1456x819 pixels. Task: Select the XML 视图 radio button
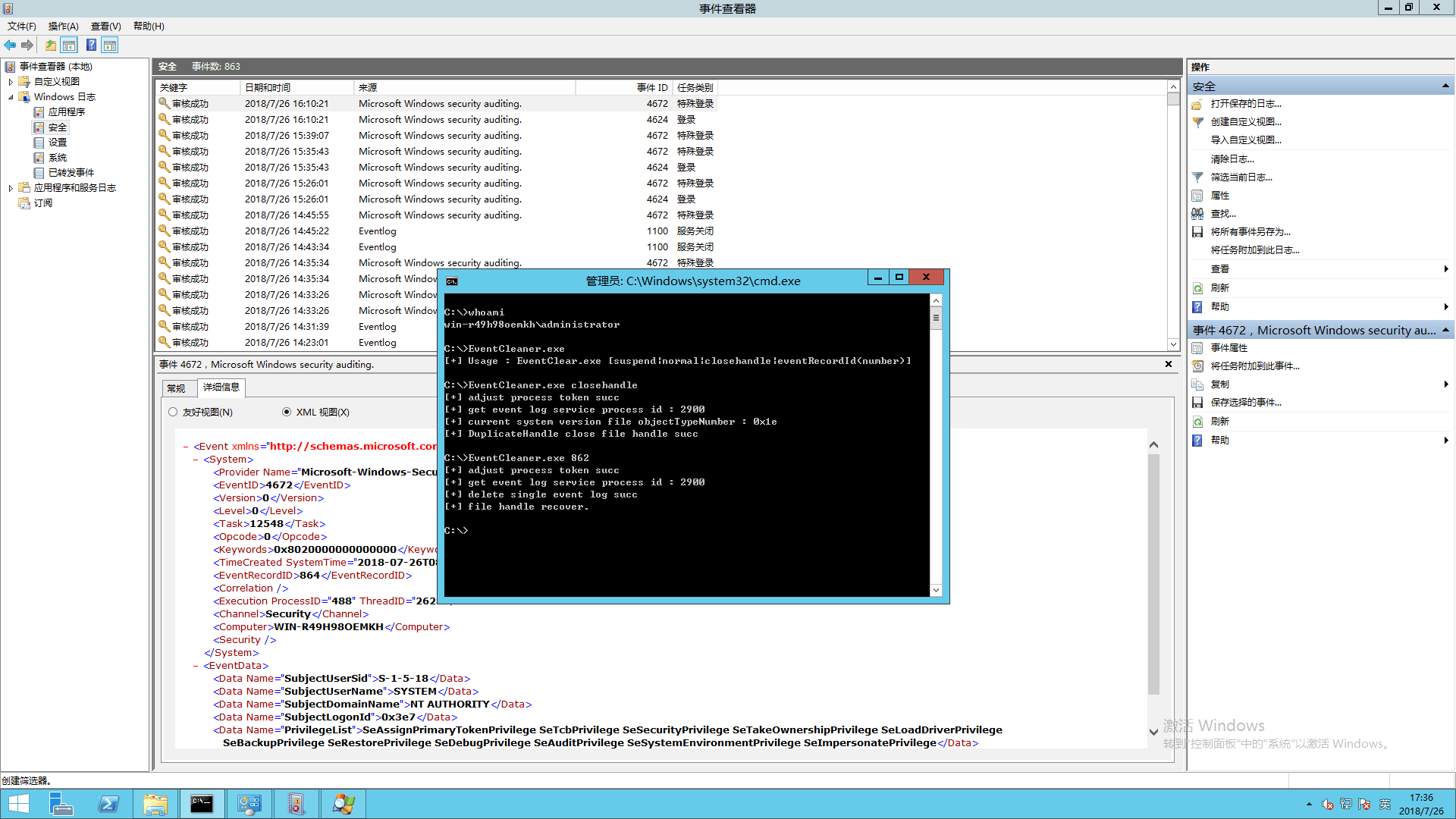click(287, 412)
